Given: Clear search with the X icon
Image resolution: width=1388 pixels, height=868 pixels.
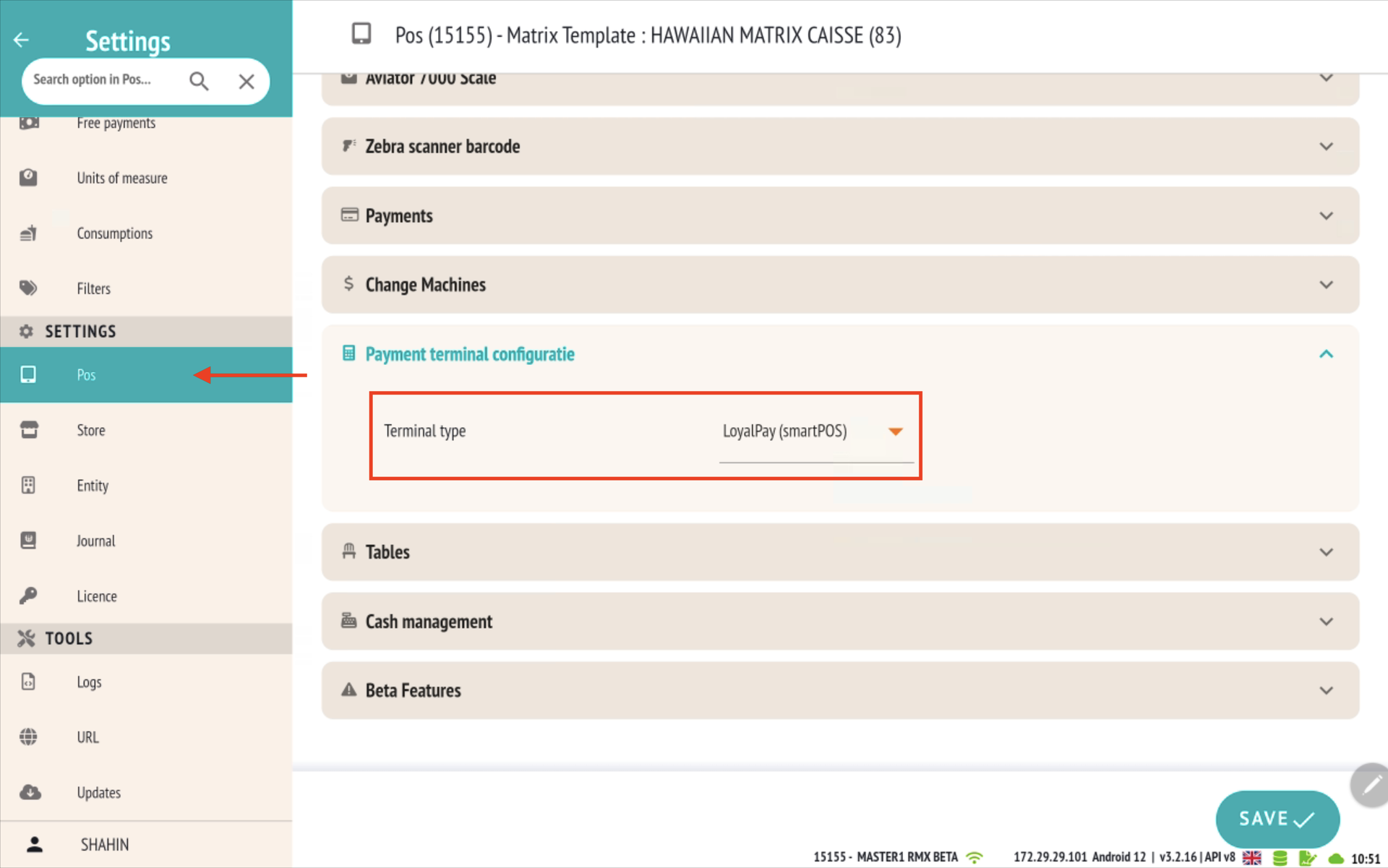Looking at the screenshot, I should (247, 81).
